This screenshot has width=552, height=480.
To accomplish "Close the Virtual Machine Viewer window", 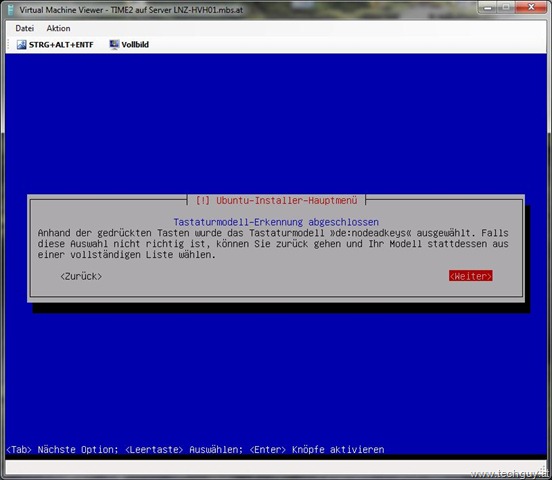I will (x=531, y=7).
